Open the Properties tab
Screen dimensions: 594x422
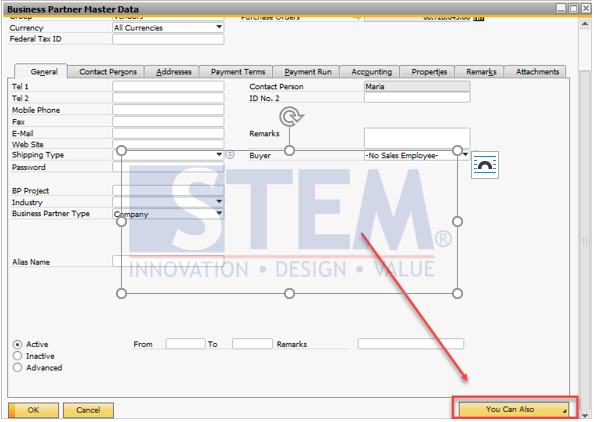point(429,72)
